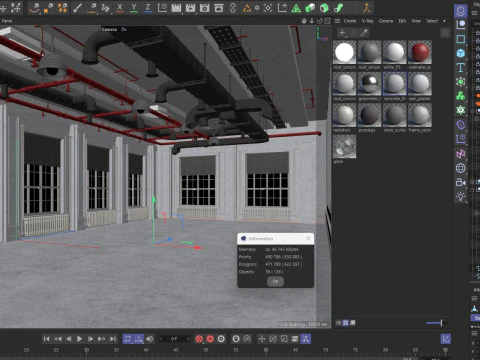The height and width of the screenshot is (360, 480).
Task: Open the viewport Panel menu
Action: (7, 21)
